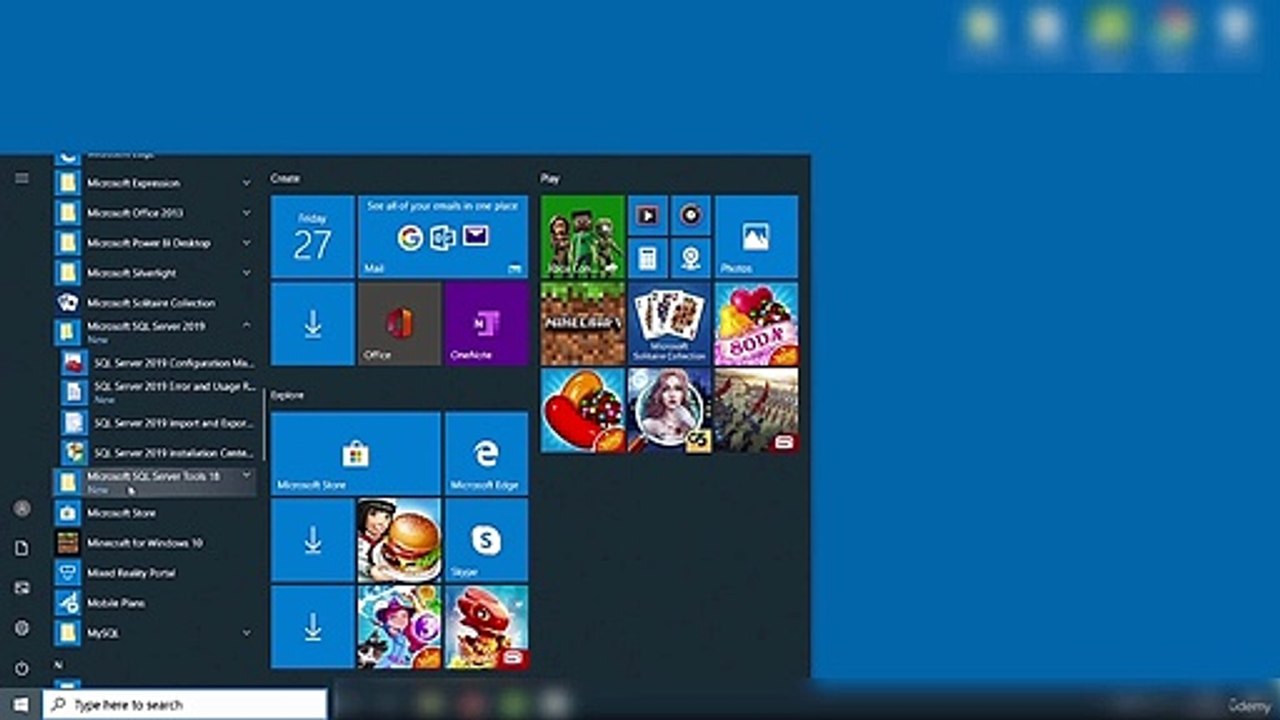
Task: Launch SQL Server 2019 Import and Export
Action: click(x=157, y=423)
